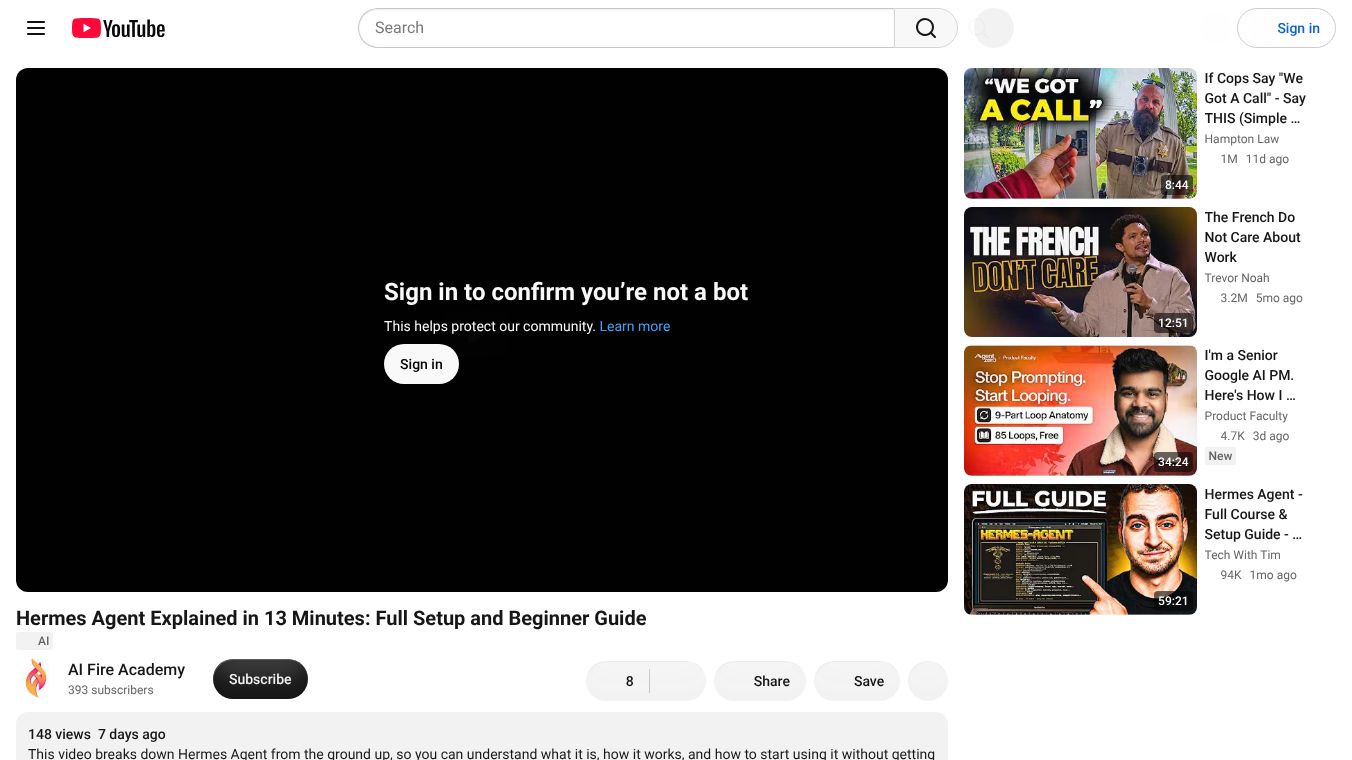Click the 34:24 duration badge
The width and height of the screenshot is (1352, 760).
1173,462
